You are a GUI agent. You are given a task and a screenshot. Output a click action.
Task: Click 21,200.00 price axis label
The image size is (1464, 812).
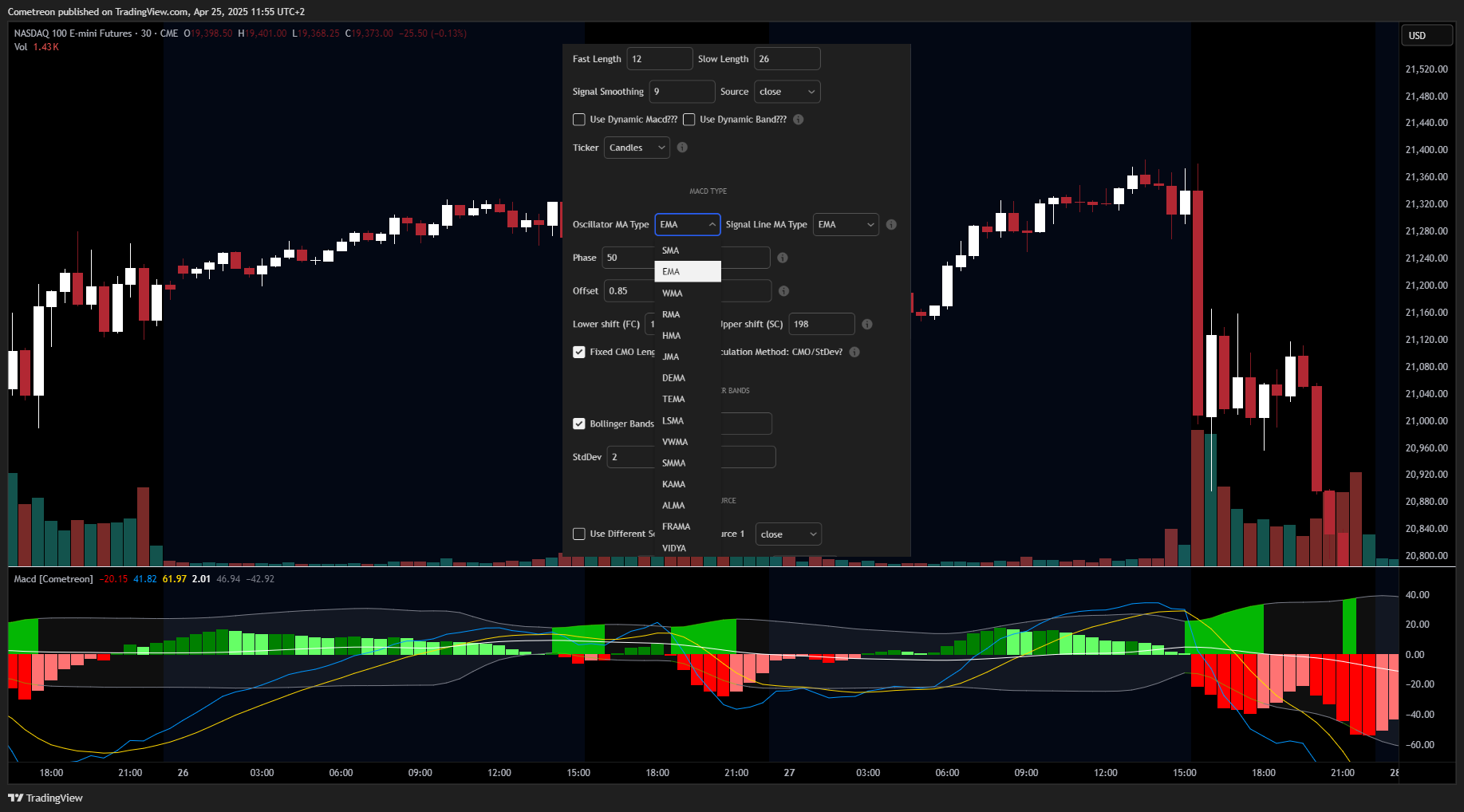tap(1427, 286)
